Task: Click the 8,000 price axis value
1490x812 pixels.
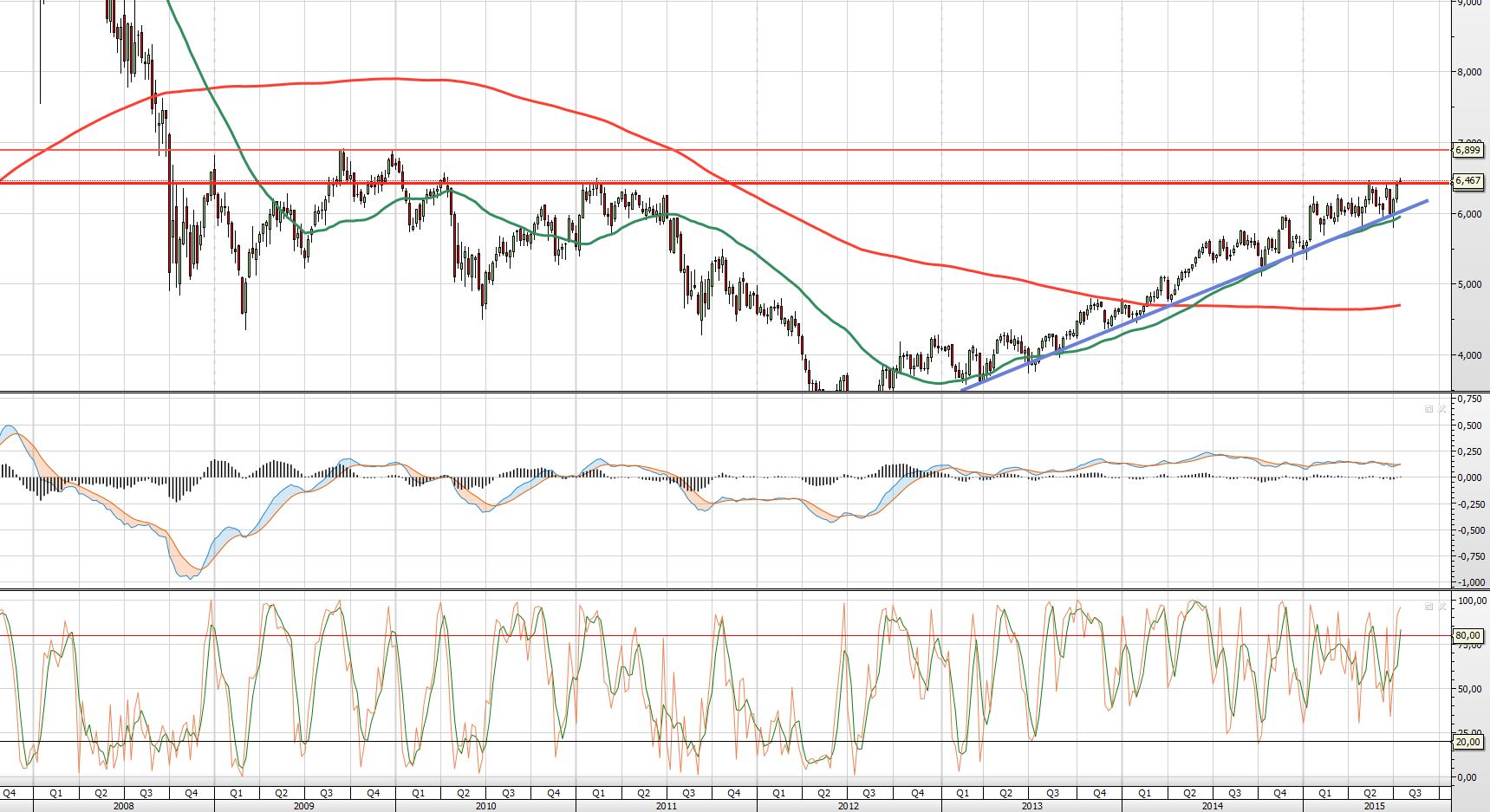Action: click(x=1469, y=72)
